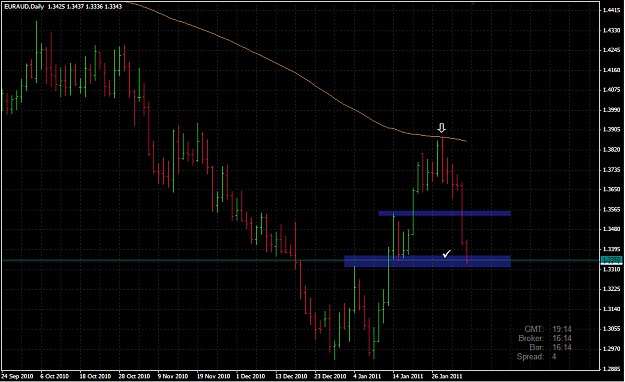Click the 1.3055 price axis label
The width and height of the screenshot is (625, 382).
click(611, 329)
